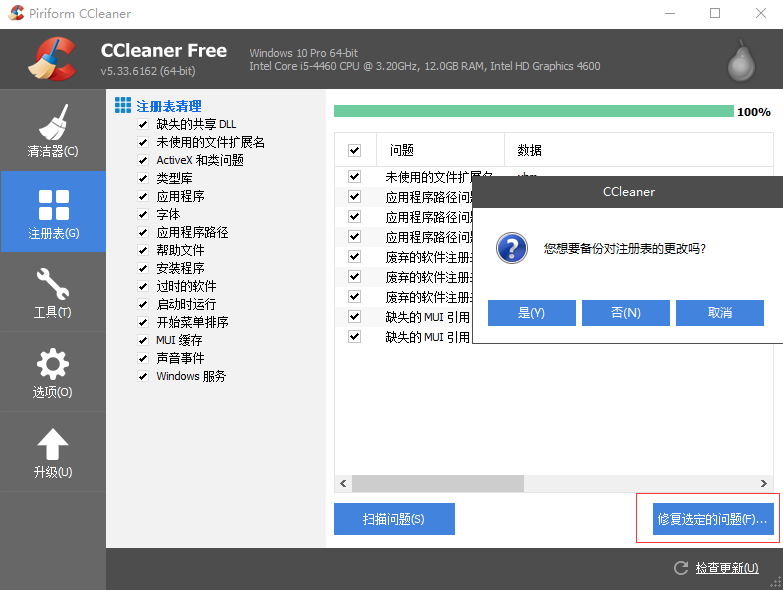Click the scroll-right arrow of the results list
The width and height of the screenshot is (783, 590).
(764, 483)
